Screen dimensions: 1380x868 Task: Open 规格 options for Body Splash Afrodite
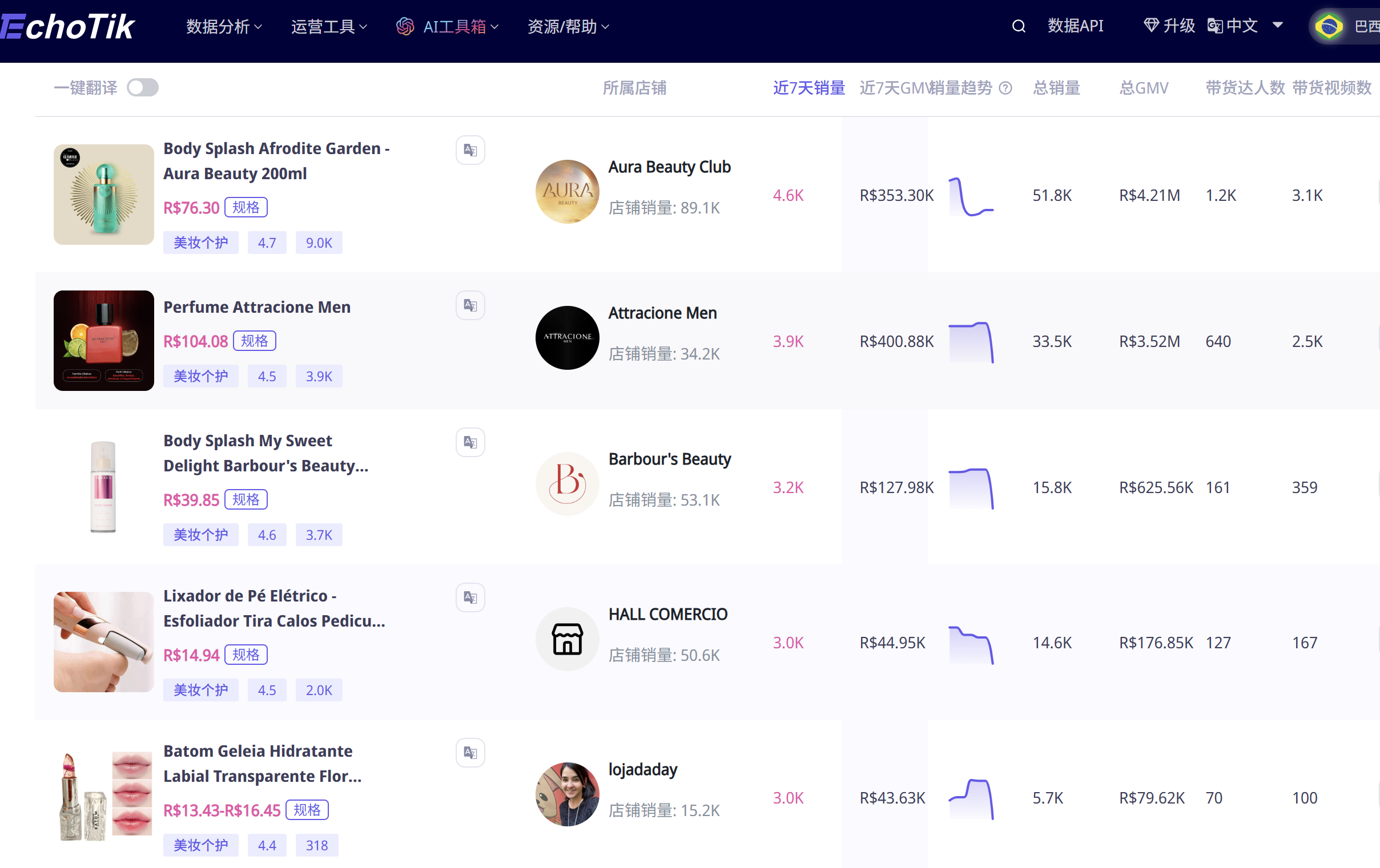(247, 207)
